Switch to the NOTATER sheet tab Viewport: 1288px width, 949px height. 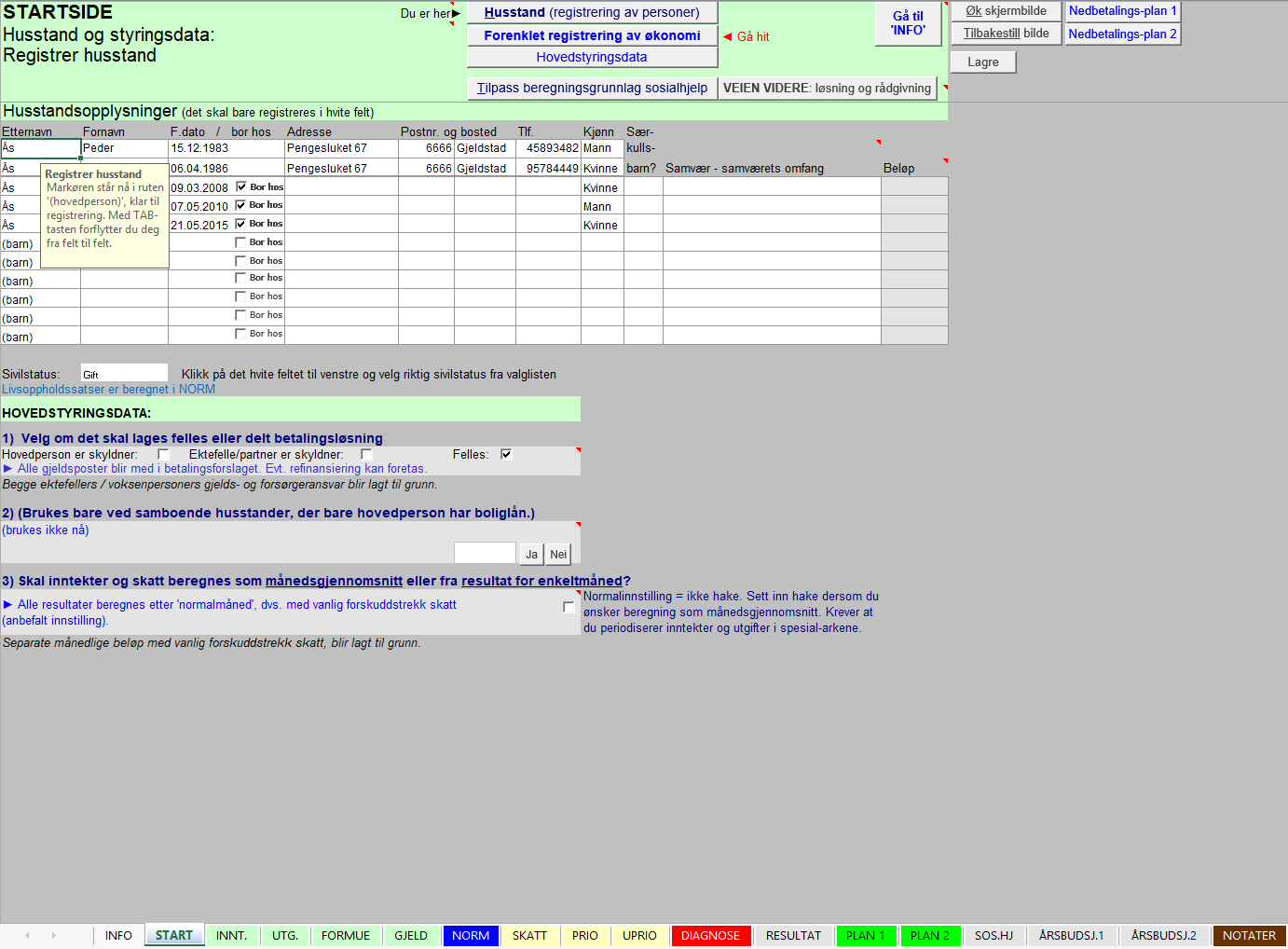pos(1249,936)
